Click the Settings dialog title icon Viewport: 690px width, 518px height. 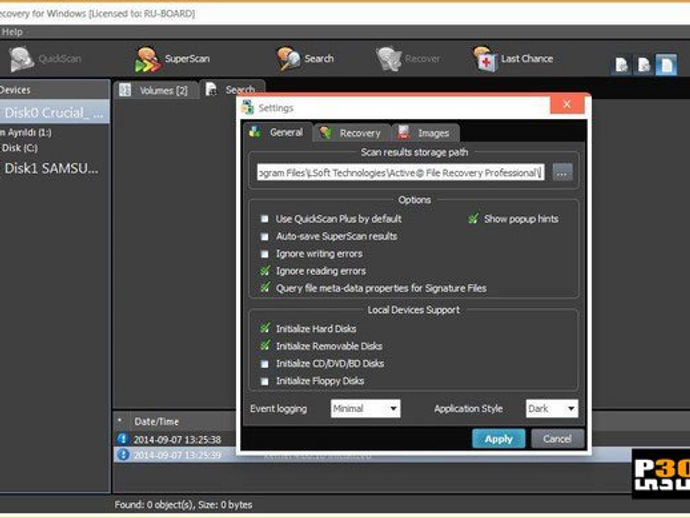[248, 108]
